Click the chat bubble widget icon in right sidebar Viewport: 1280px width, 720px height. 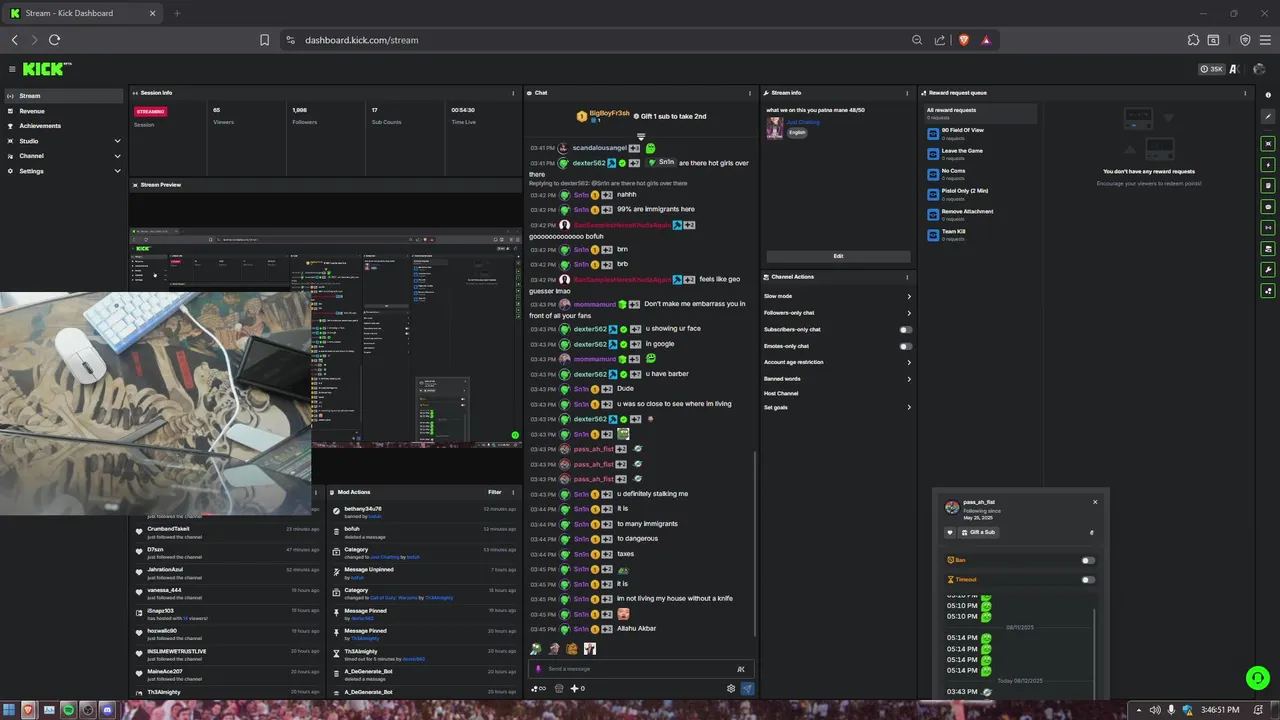point(1268,206)
